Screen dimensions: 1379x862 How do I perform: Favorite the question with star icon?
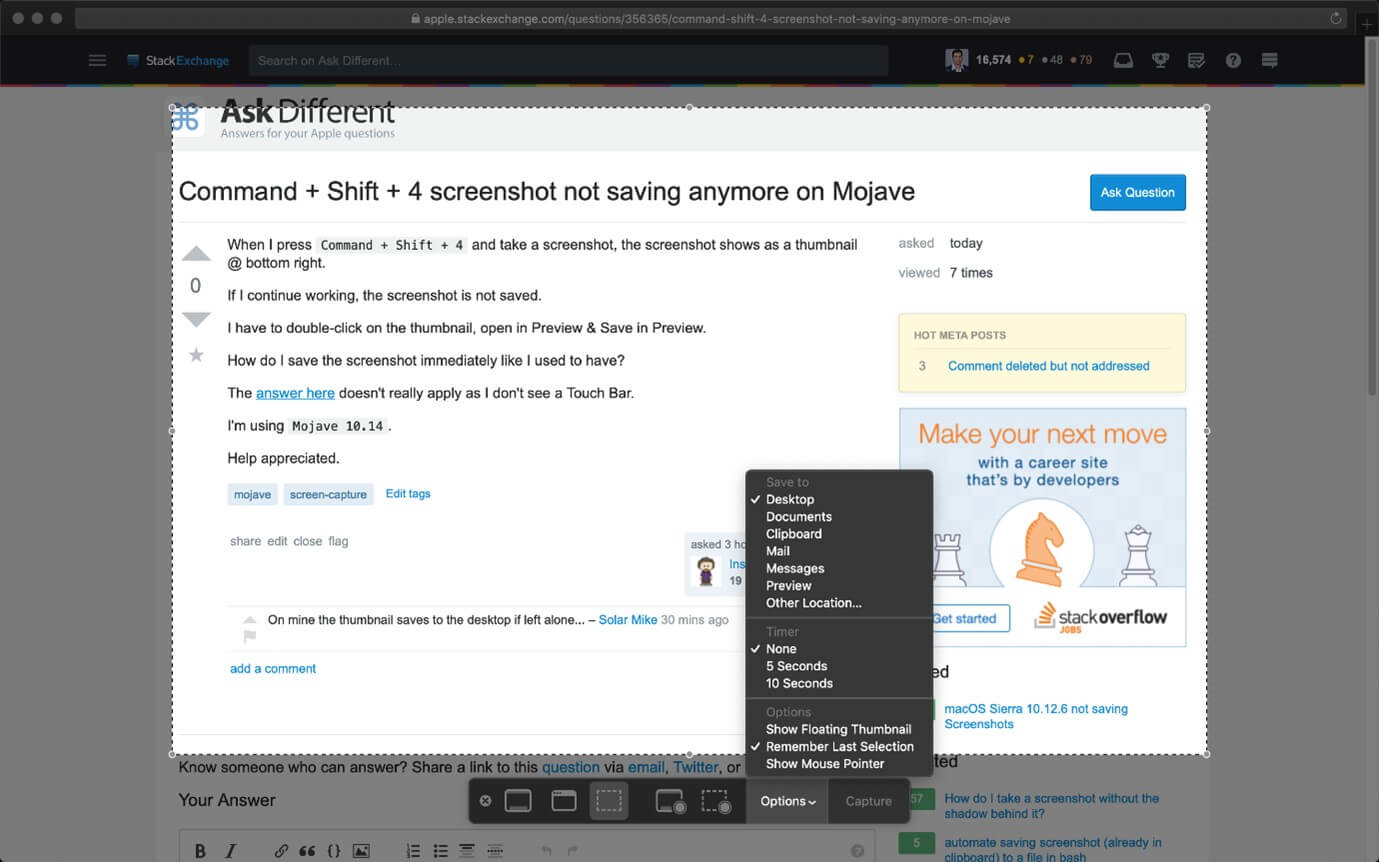196,355
